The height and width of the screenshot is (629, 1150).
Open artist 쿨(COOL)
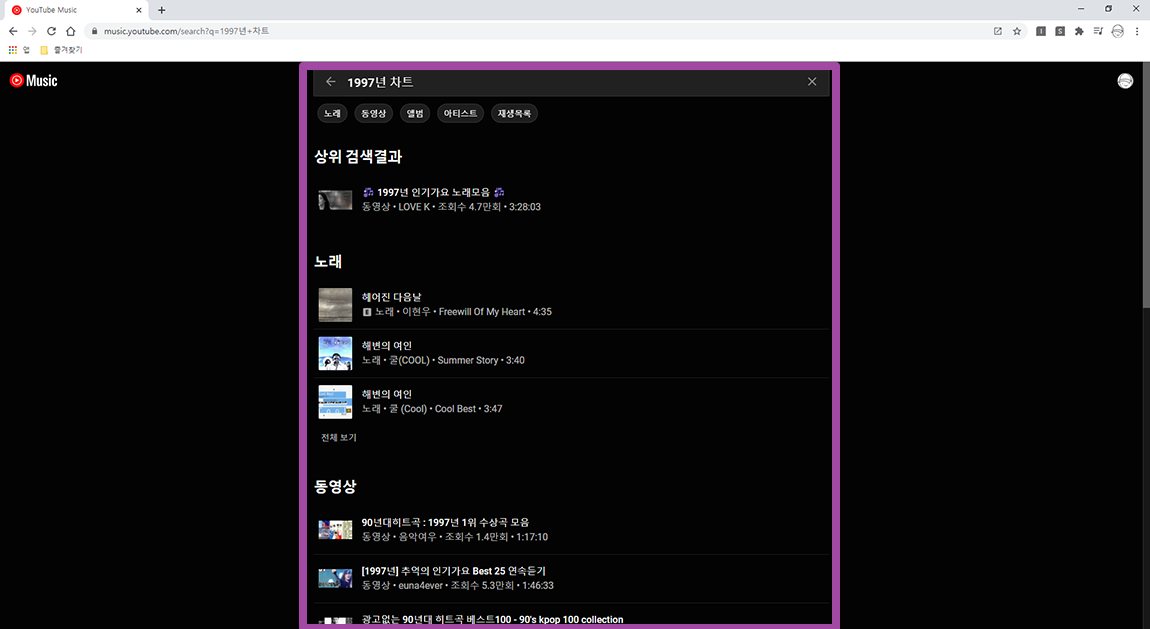click(x=409, y=360)
